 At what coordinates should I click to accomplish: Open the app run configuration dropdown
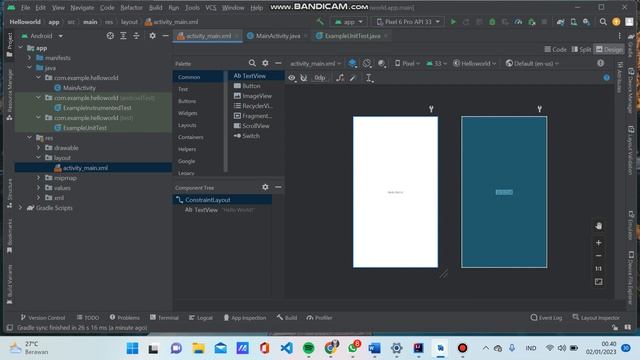[349, 22]
